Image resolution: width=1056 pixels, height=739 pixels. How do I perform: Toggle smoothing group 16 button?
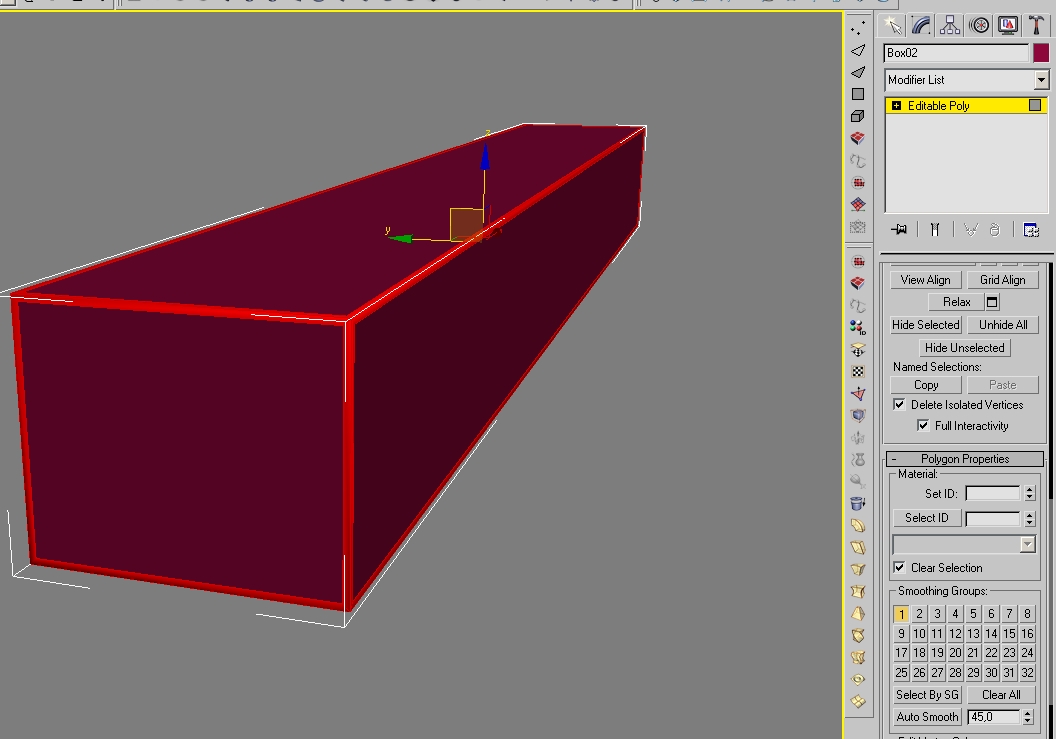[1027, 633]
